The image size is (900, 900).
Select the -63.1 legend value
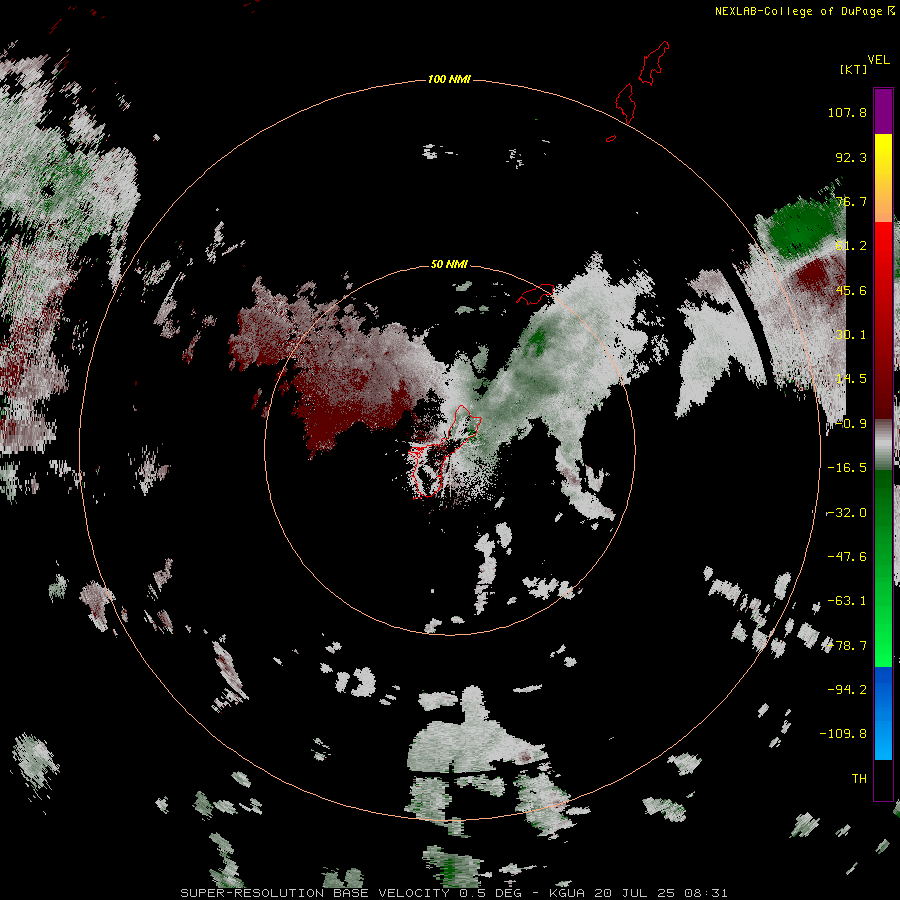(x=847, y=601)
